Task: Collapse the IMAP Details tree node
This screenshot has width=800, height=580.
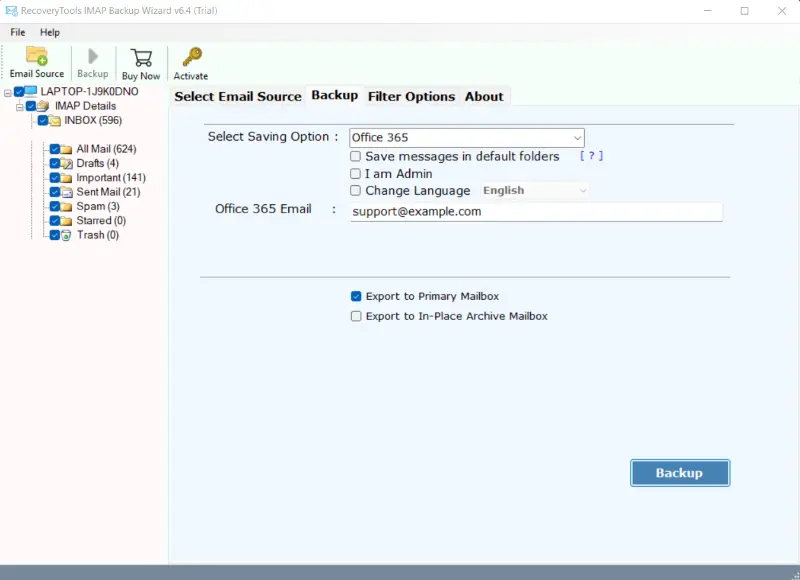Action: click(19, 106)
